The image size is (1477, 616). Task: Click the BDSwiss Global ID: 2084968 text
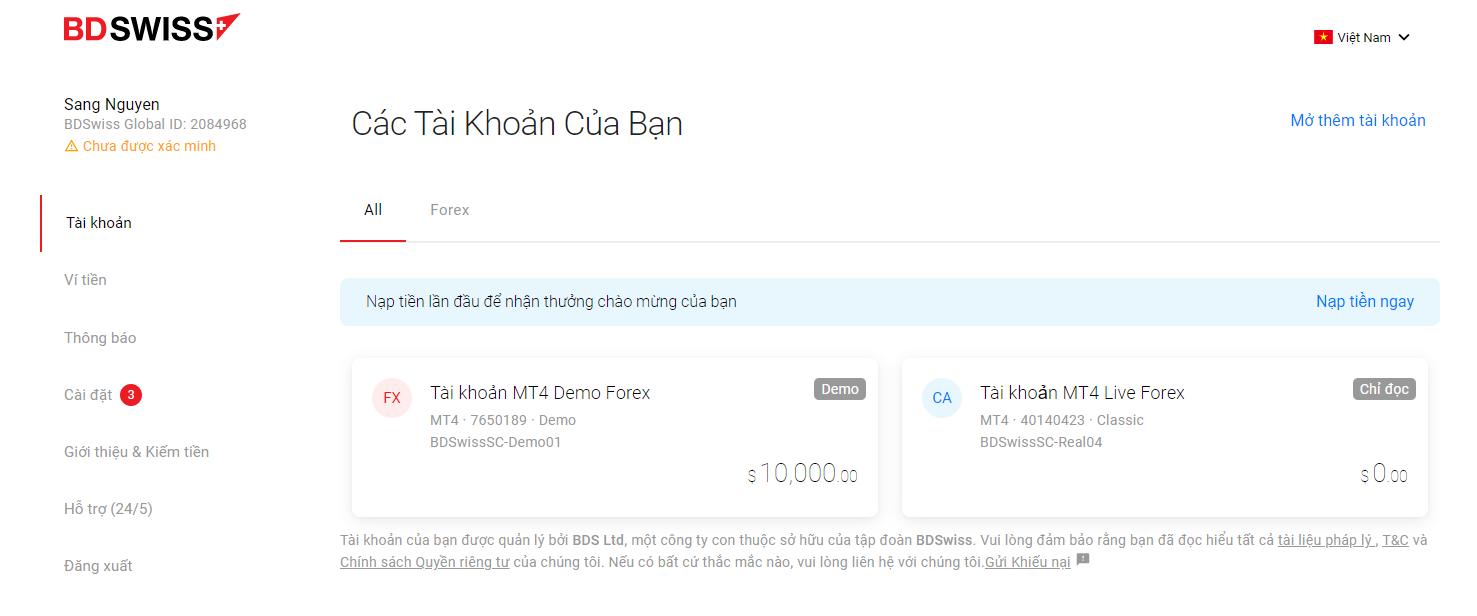pyautogui.click(x=155, y=125)
